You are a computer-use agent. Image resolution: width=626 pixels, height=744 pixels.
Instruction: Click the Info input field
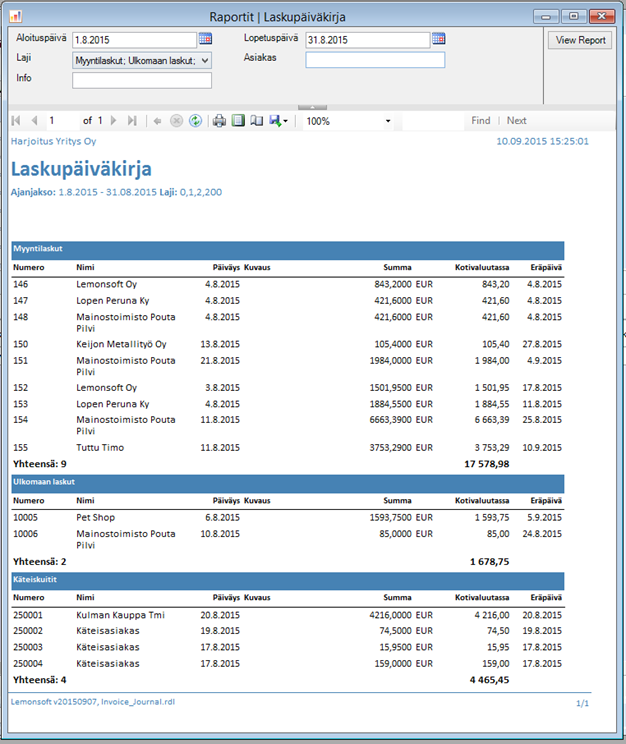[142, 80]
